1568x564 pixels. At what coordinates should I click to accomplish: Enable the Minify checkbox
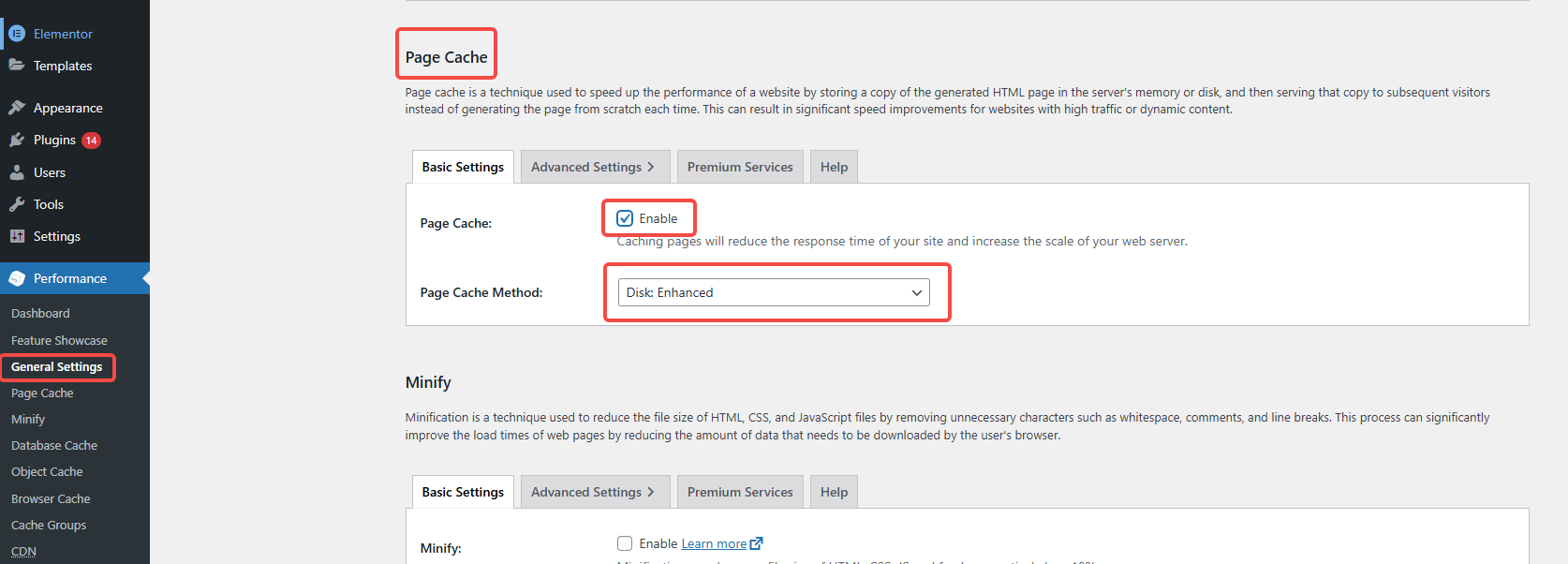625,543
